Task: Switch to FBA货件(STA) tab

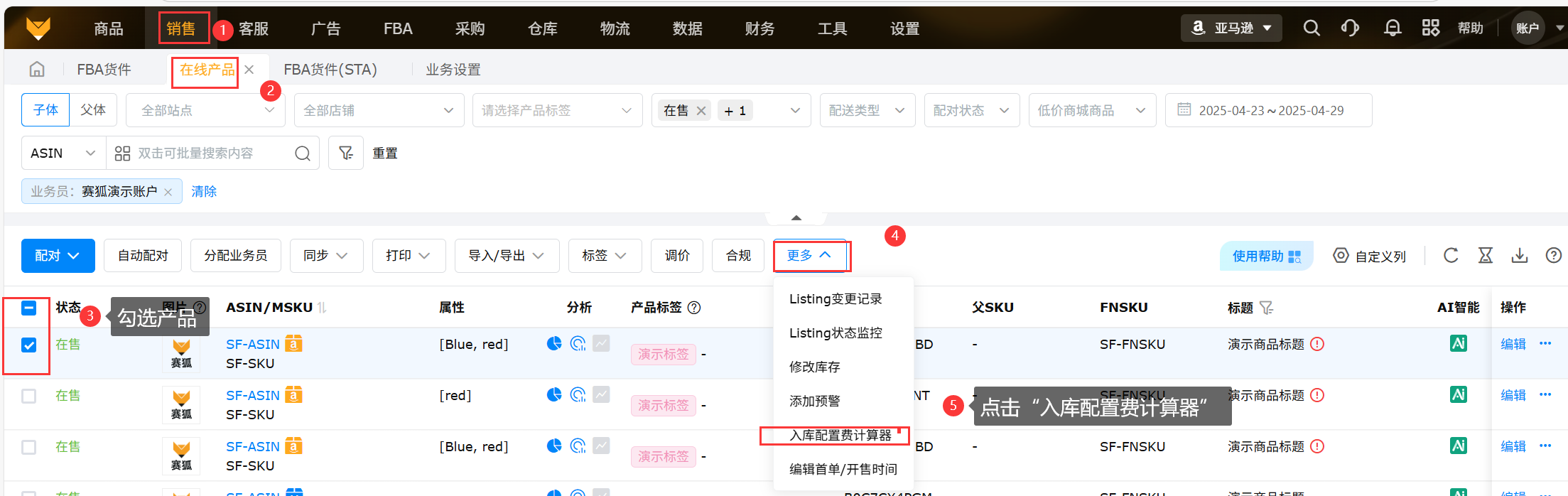Action: [x=330, y=69]
